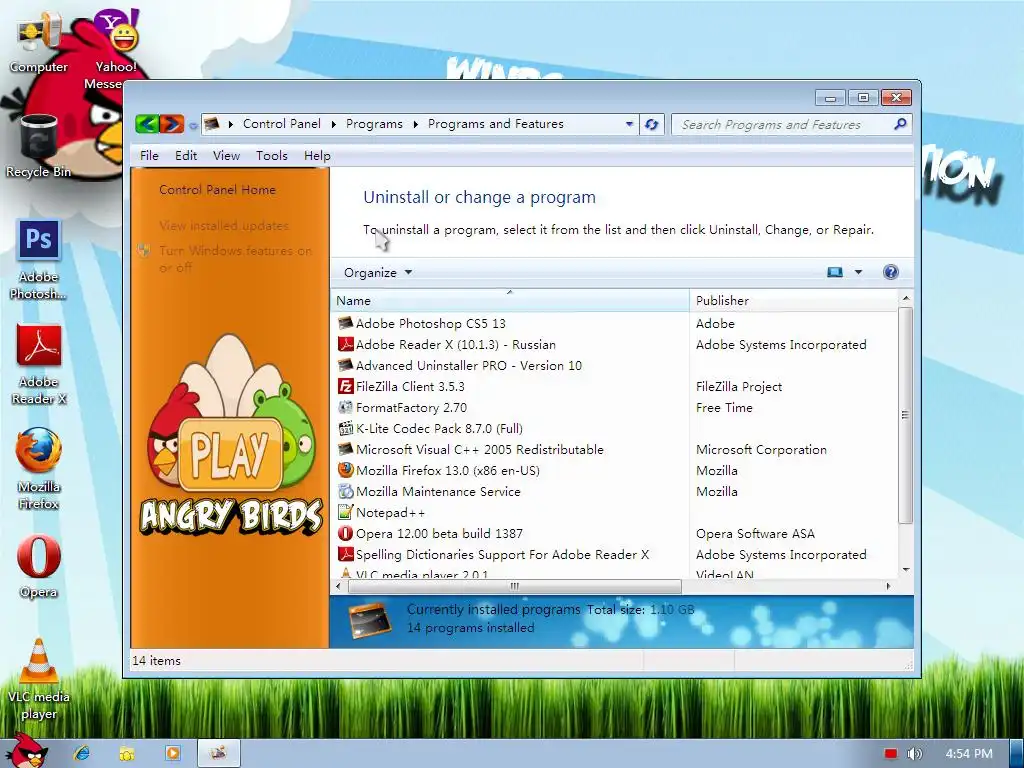The width and height of the screenshot is (1024, 768).
Task: Open the Tools menu
Action: [272, 155]
